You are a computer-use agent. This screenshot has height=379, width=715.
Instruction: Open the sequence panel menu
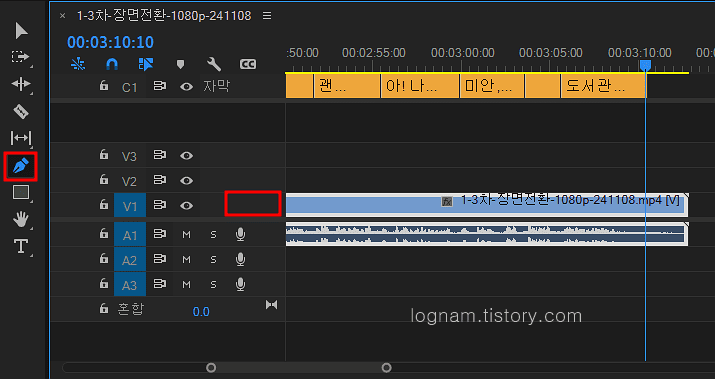(267, 16)
